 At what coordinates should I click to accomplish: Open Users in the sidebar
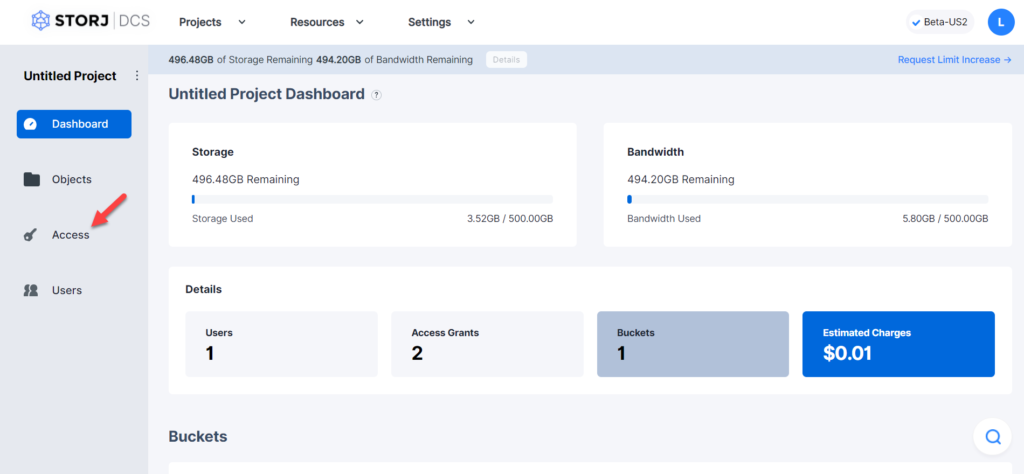click(x=67, y=291)
